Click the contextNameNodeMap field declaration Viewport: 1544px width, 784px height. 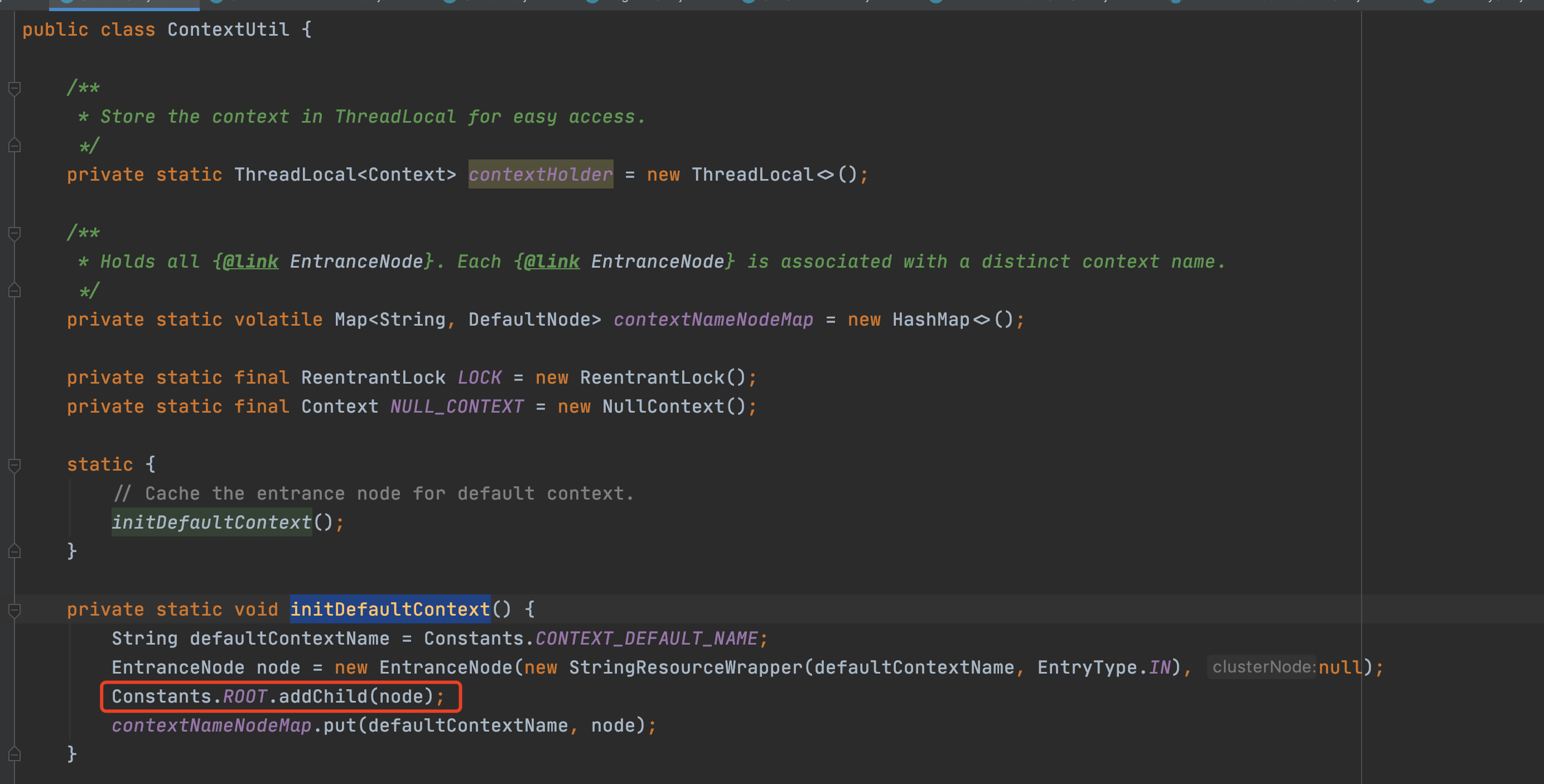713,320
